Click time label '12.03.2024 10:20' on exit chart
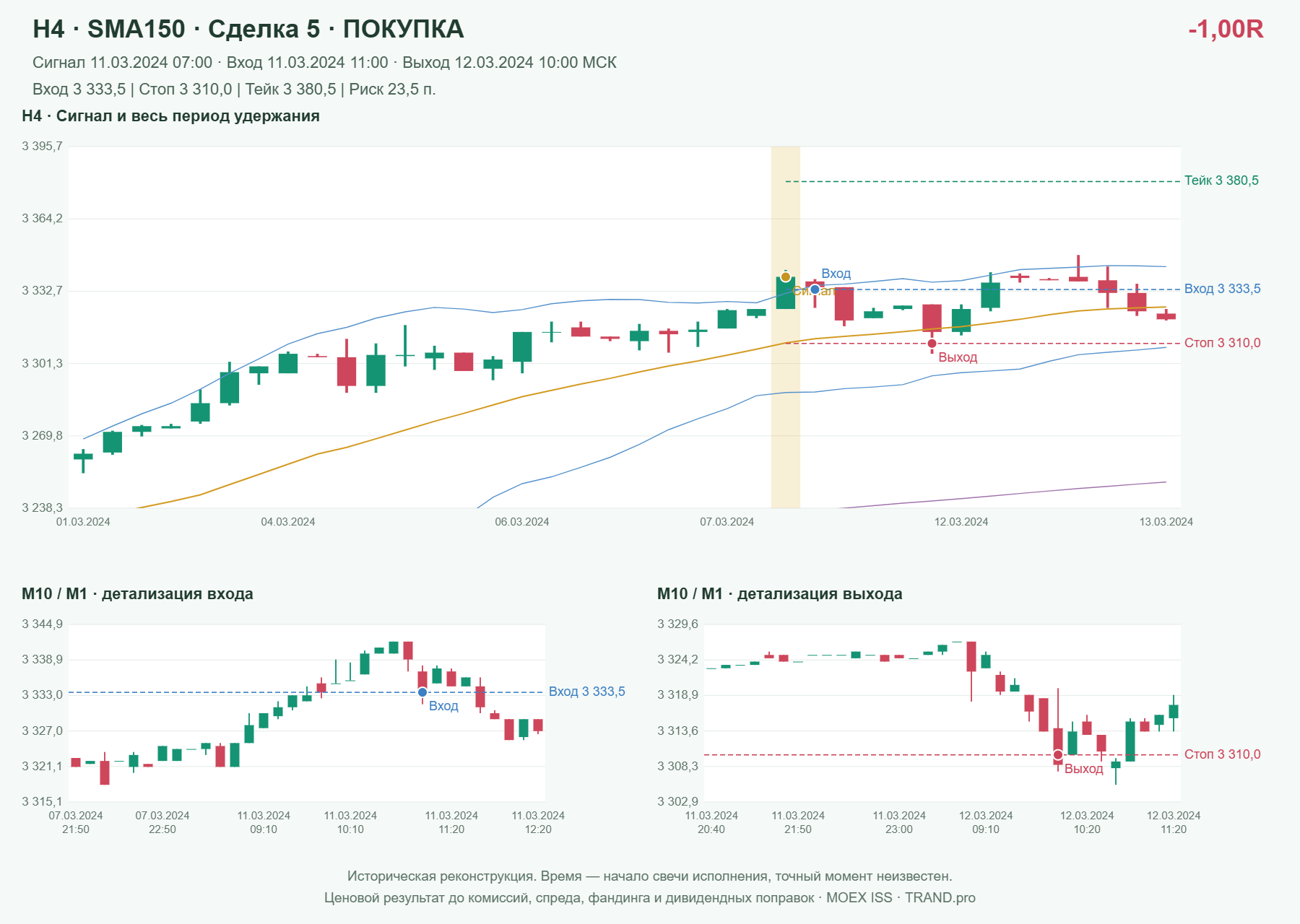Image resolution: width=1300 pixels, height=924 pixels. click(x=1087, y=822)
